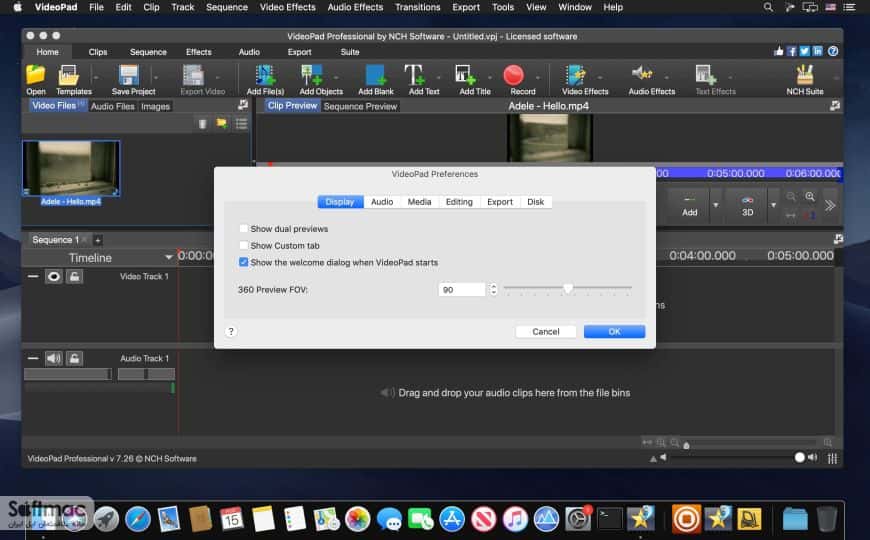Enable Show Custom tab checkbox
The height and width of the screenshot is (540, 870).
pos(244,245)
